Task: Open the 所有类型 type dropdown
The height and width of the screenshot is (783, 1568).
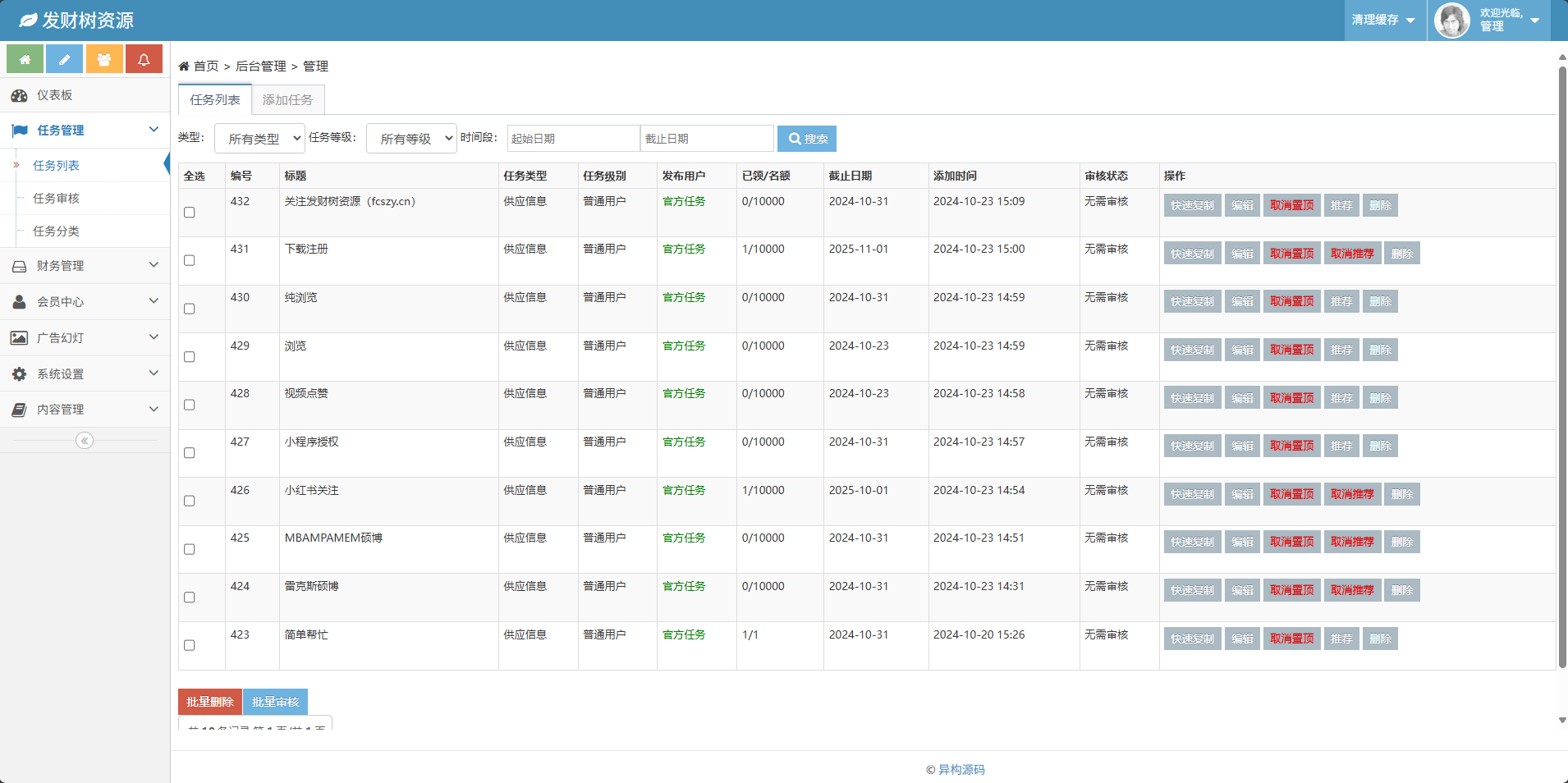Action: click(x=259, y=139)
